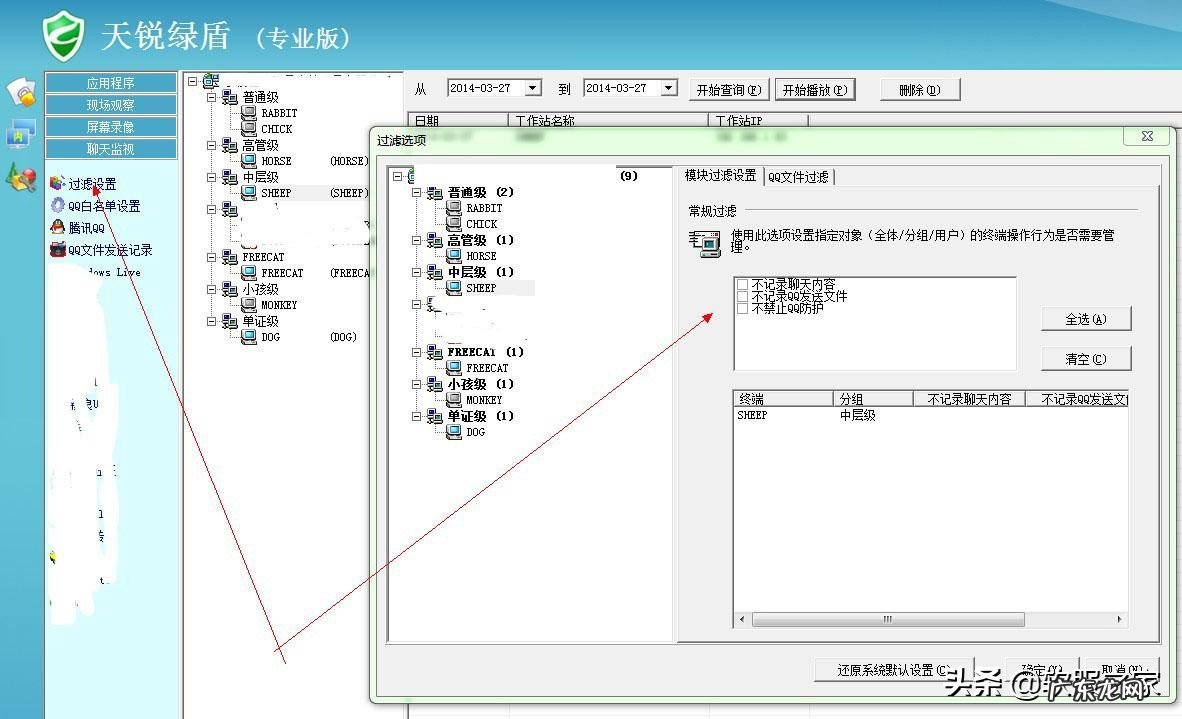Open the 过滤设置 filter settings icon

(x=55, y=184)
